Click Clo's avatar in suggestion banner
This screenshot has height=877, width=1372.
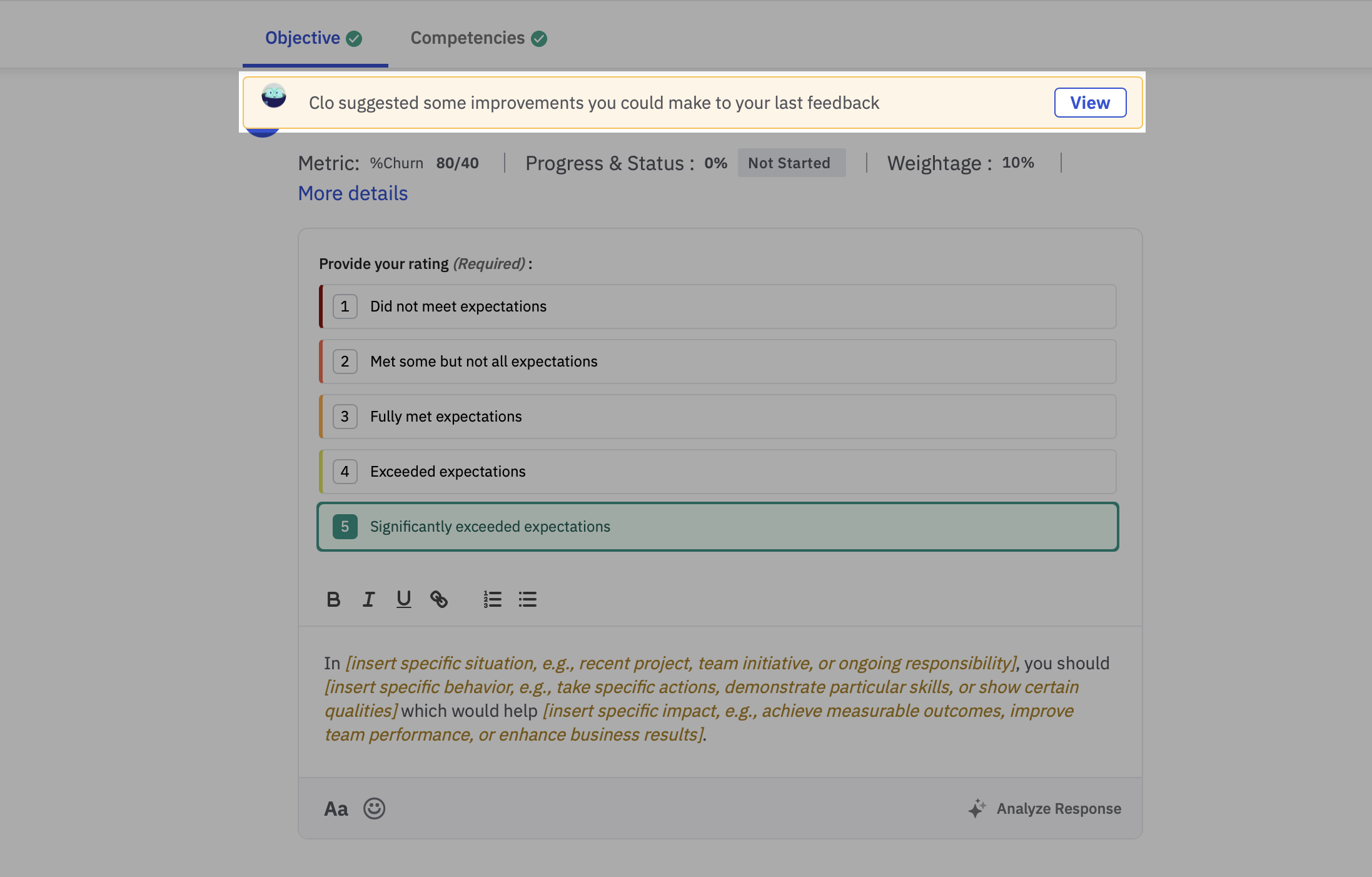tap(274, 96)
